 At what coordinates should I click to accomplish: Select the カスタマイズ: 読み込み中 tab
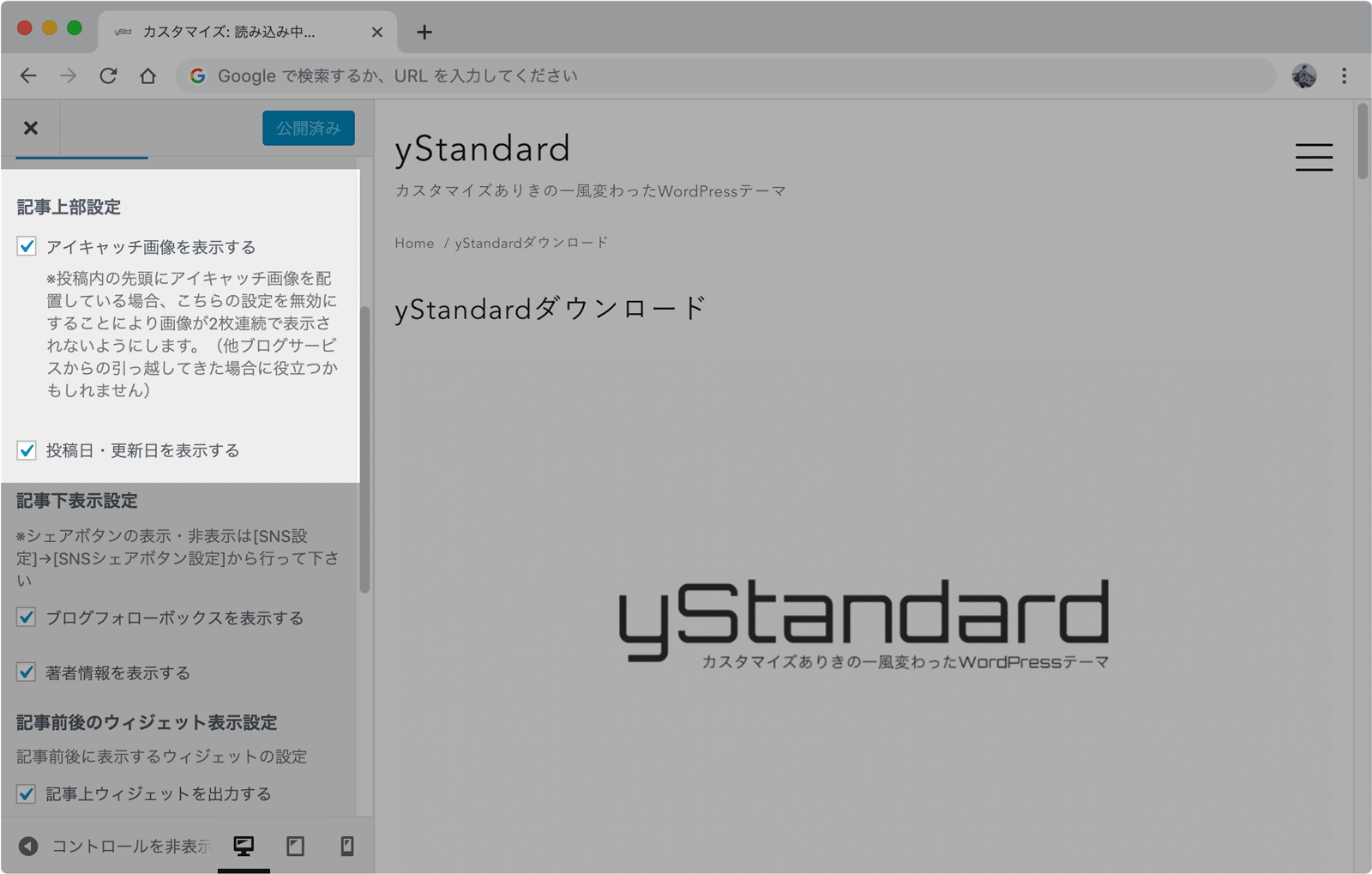click(x=247, y=33)
